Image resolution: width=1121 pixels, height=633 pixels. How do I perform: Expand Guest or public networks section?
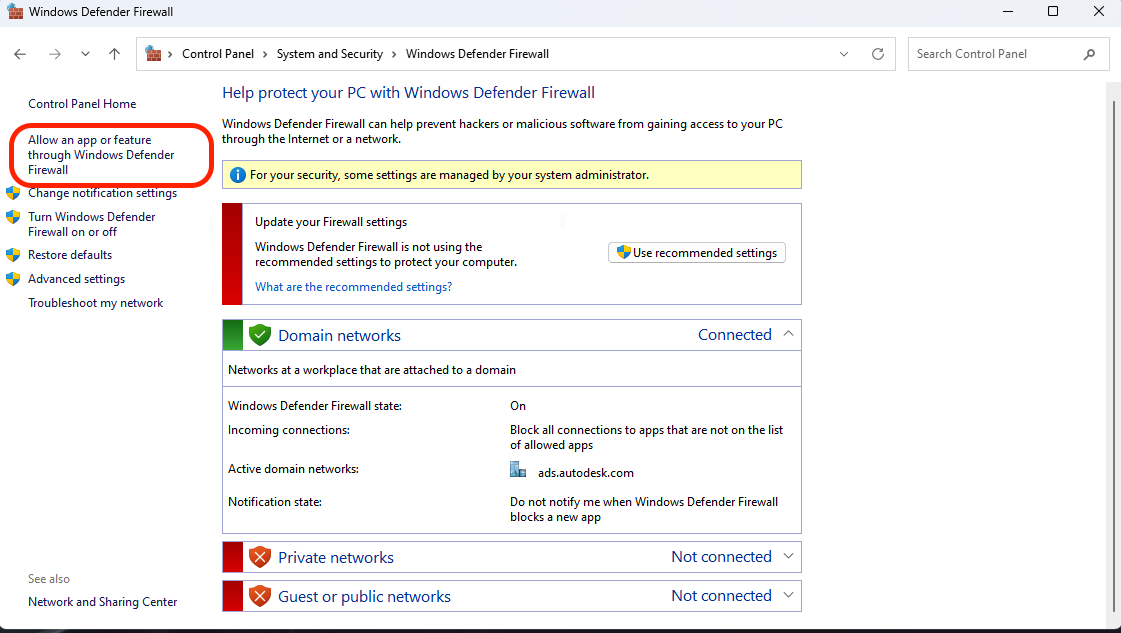(788, 595)
